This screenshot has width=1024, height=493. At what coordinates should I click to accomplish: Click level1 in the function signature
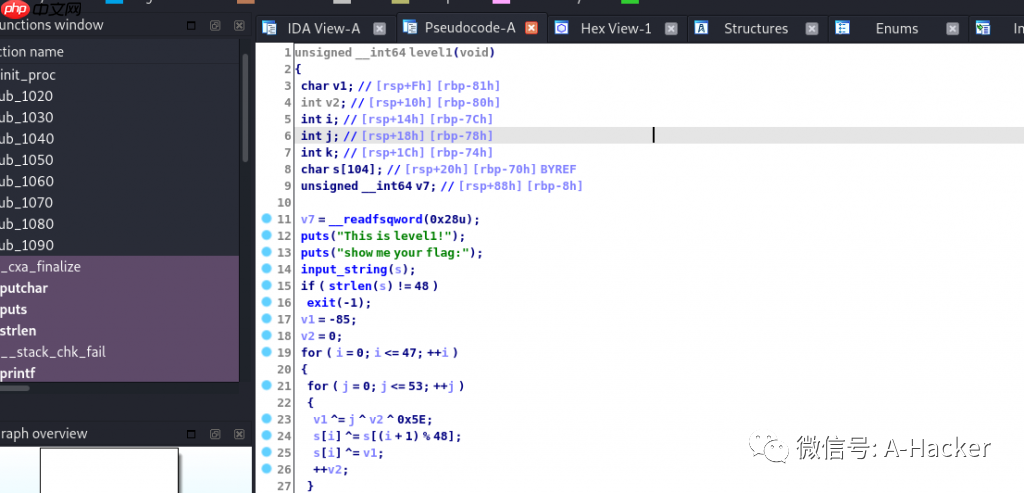[430, 52]
